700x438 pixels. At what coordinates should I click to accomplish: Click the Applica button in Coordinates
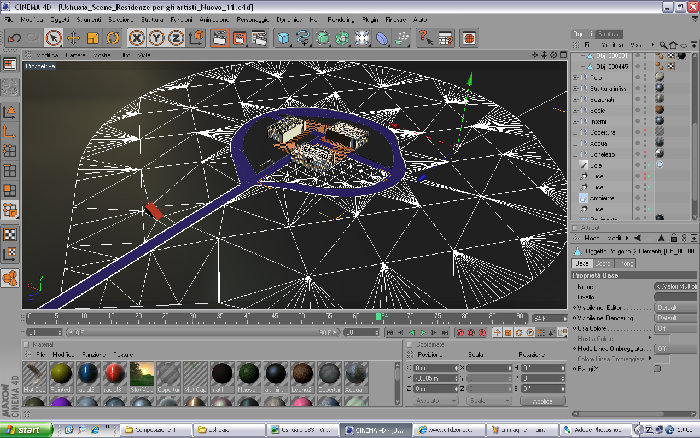point(542,401)
